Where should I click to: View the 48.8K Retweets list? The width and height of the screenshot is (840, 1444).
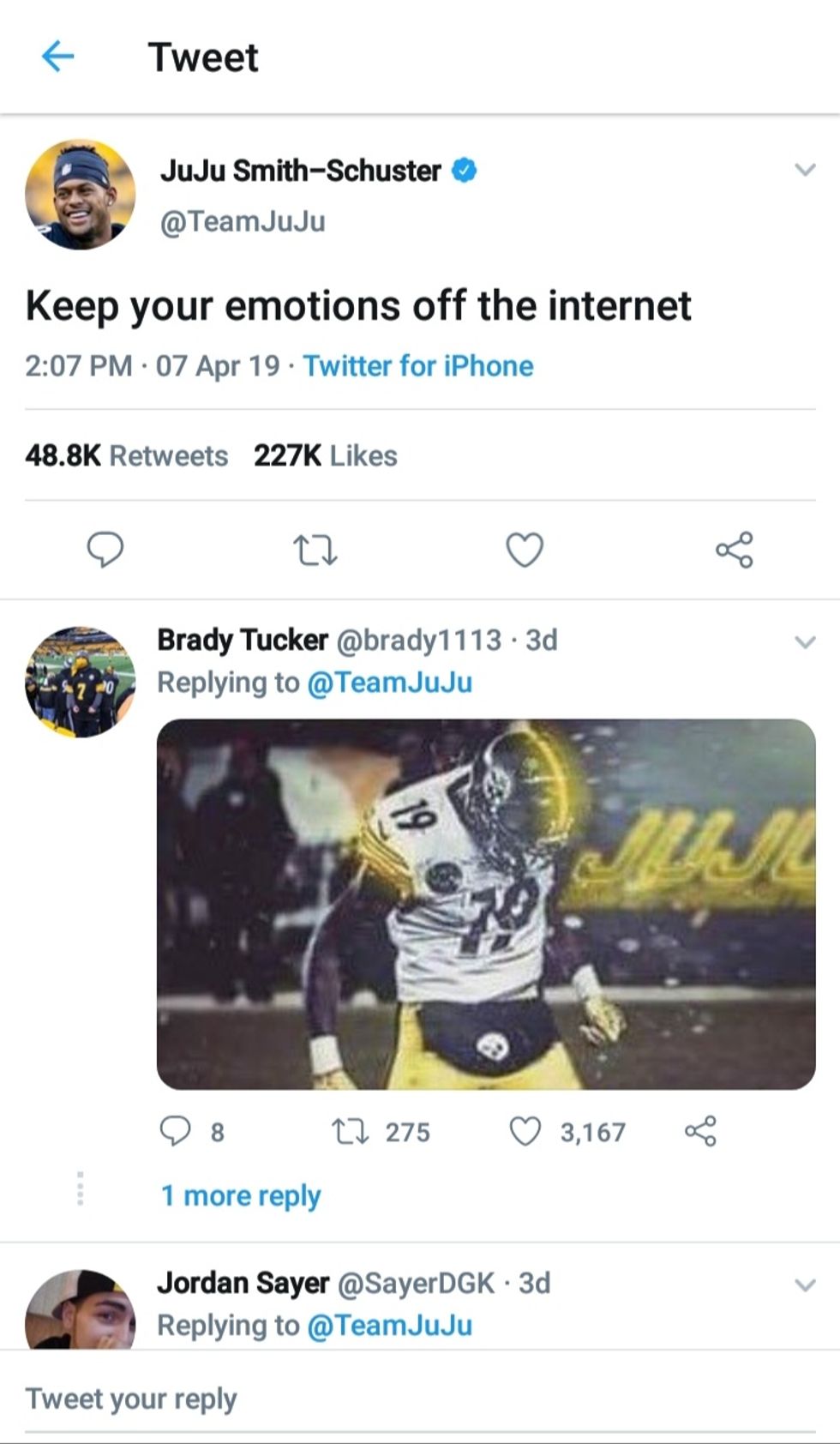click(x=127, y=455)
